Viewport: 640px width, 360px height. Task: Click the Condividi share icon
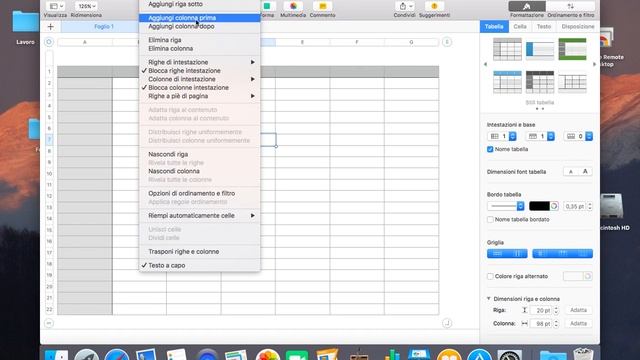click(x=404, y=6)
